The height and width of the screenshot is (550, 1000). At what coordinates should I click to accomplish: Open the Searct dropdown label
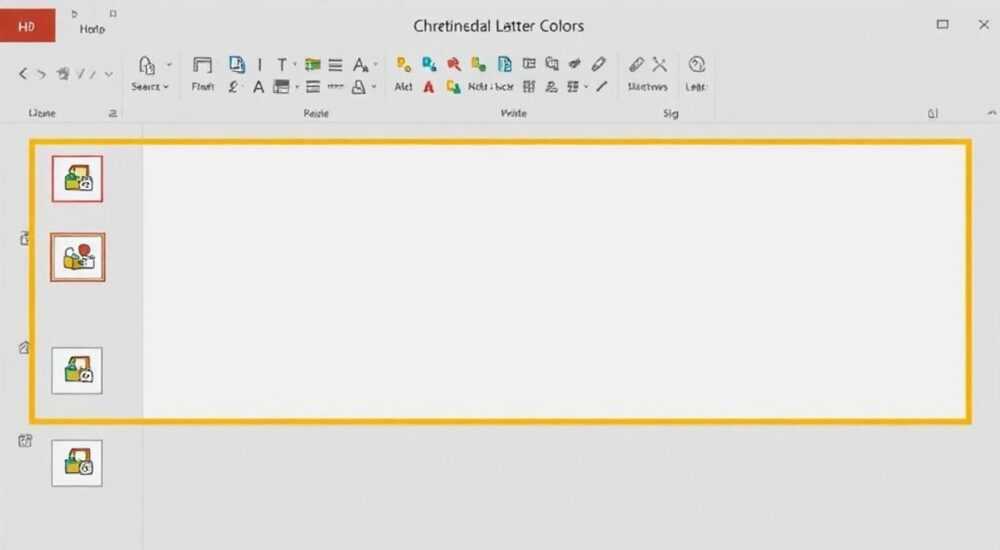tap(150, 86)
